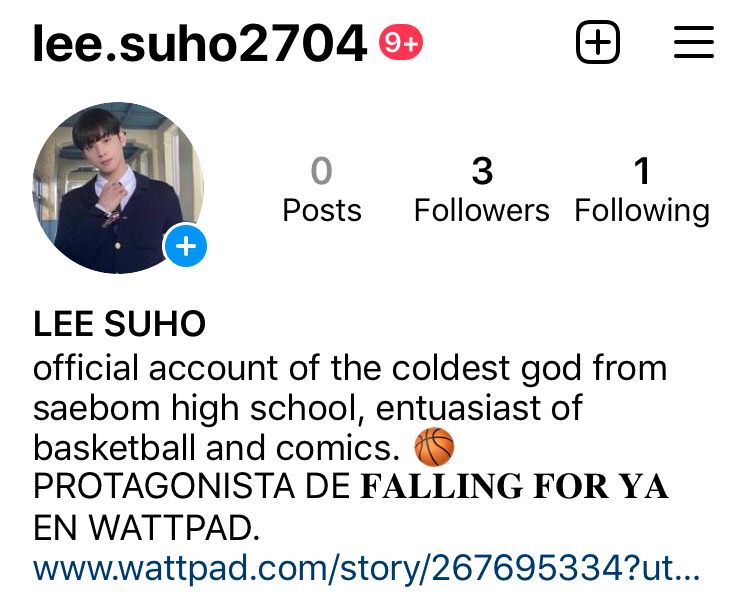Click the Following label
This screenshot has height=615, width=750.
click(x=642, y=211)
